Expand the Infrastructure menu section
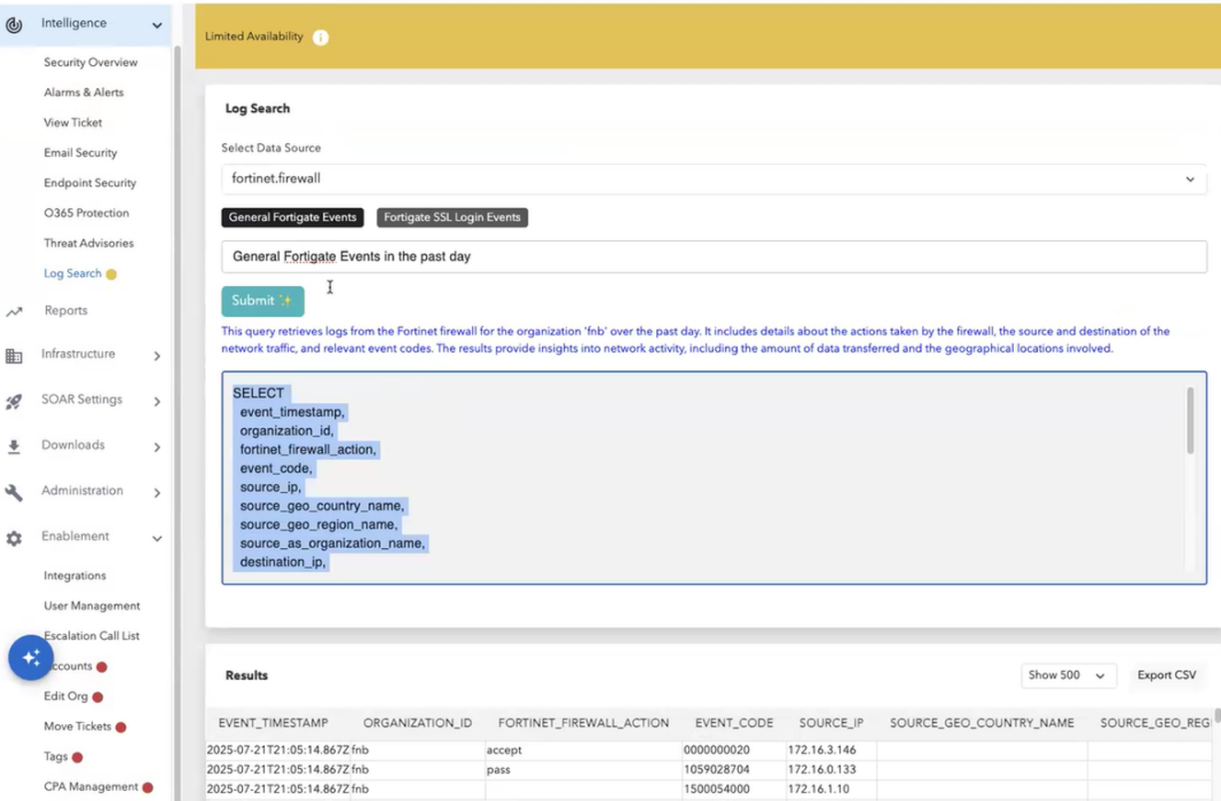Viewport: 1221px width, 801px height. coord(157,356)
